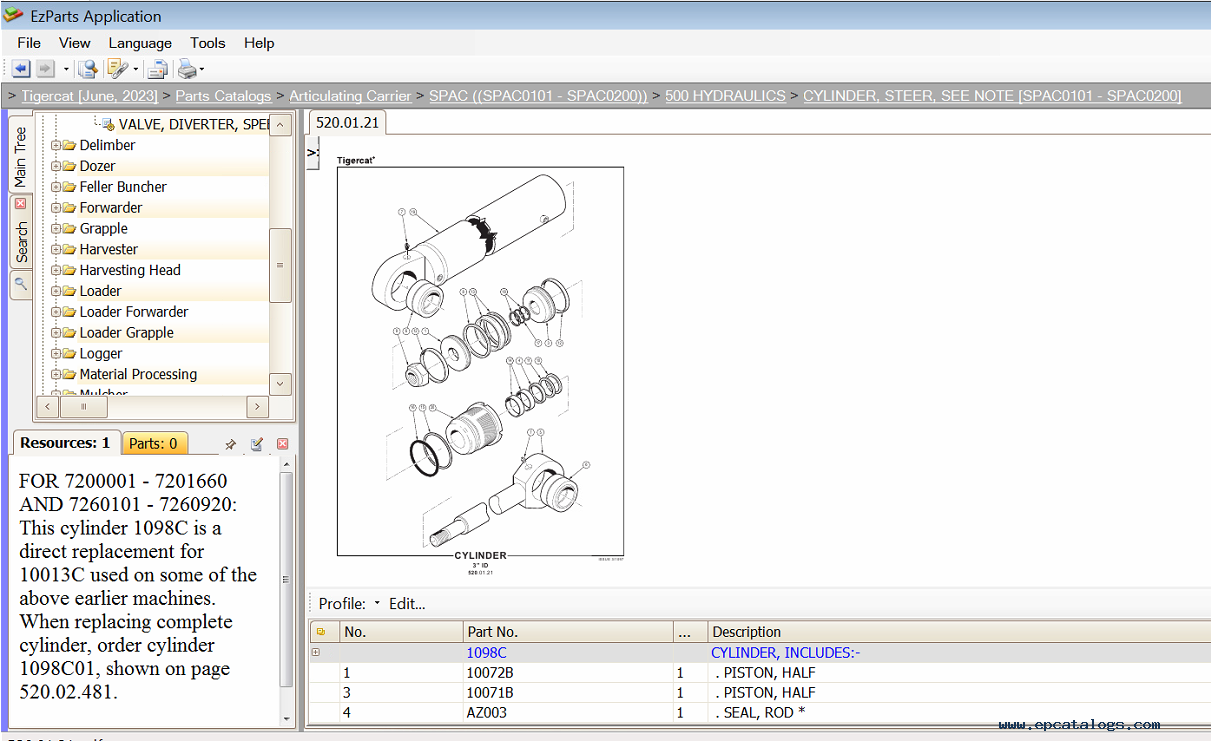Click the cylinder exploded diagram image

[480, 360]
